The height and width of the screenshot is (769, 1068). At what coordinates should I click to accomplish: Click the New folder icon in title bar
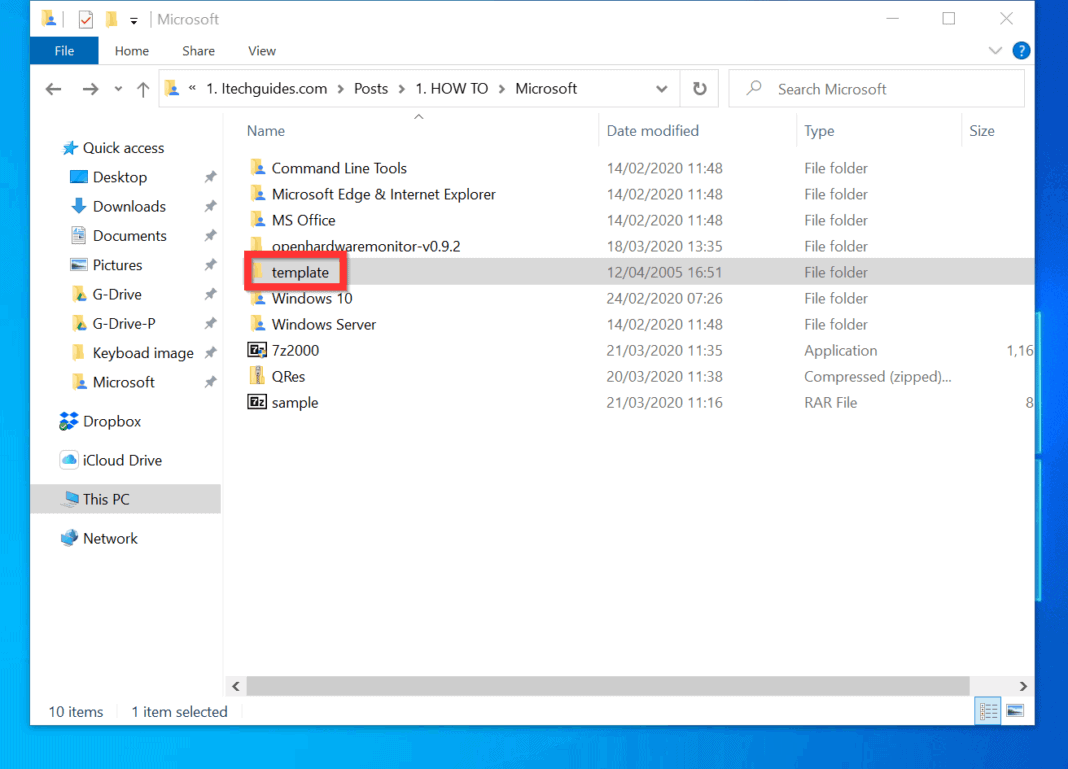pos(112,20)
